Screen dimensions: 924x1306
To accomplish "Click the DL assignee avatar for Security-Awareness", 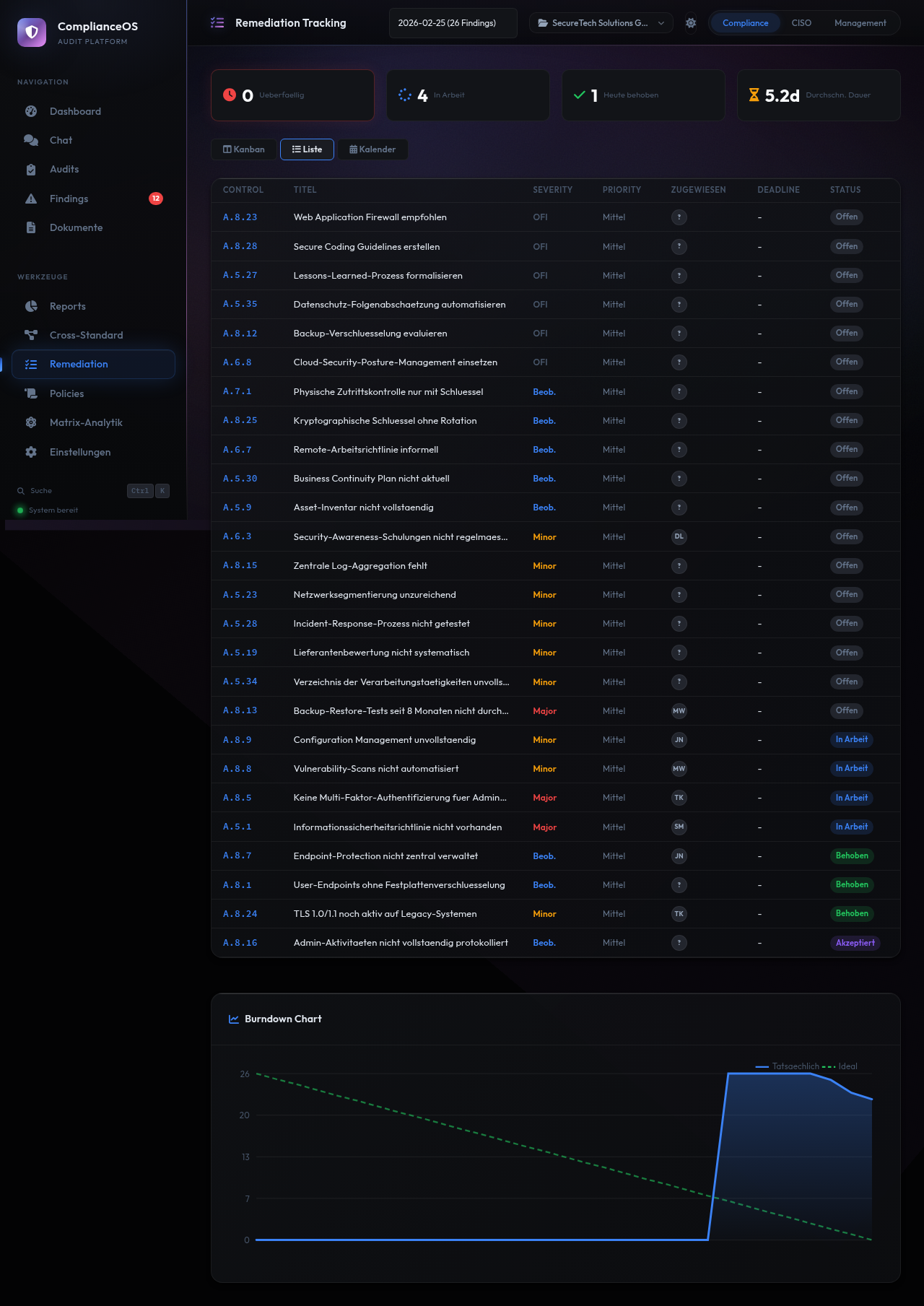I will tap(679, 536).
